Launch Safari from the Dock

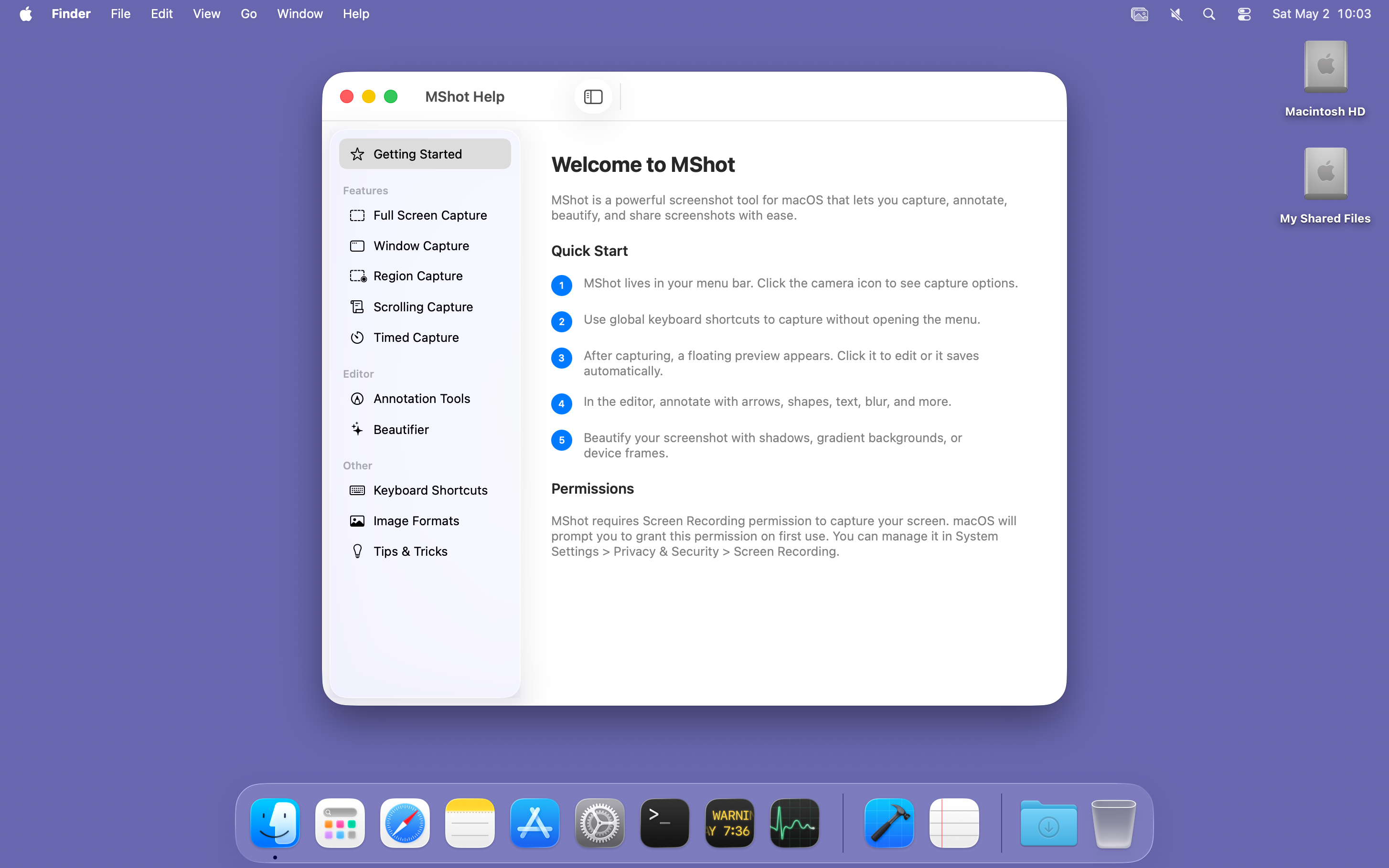click(x=405, y=823)
